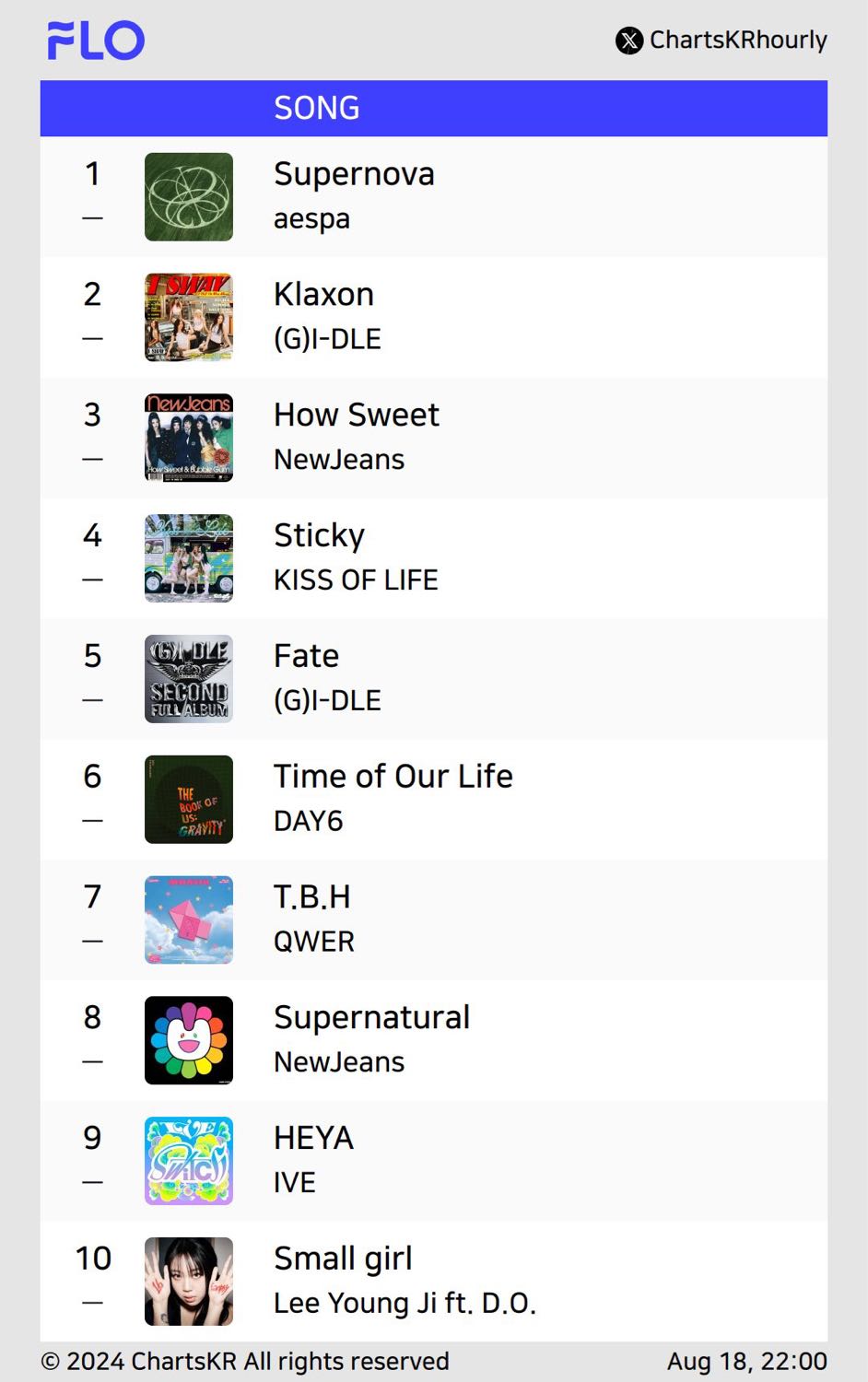The image size is (868, 1382).
Task: Select the IVE Switch album artwork
Action: [189, 1161]
